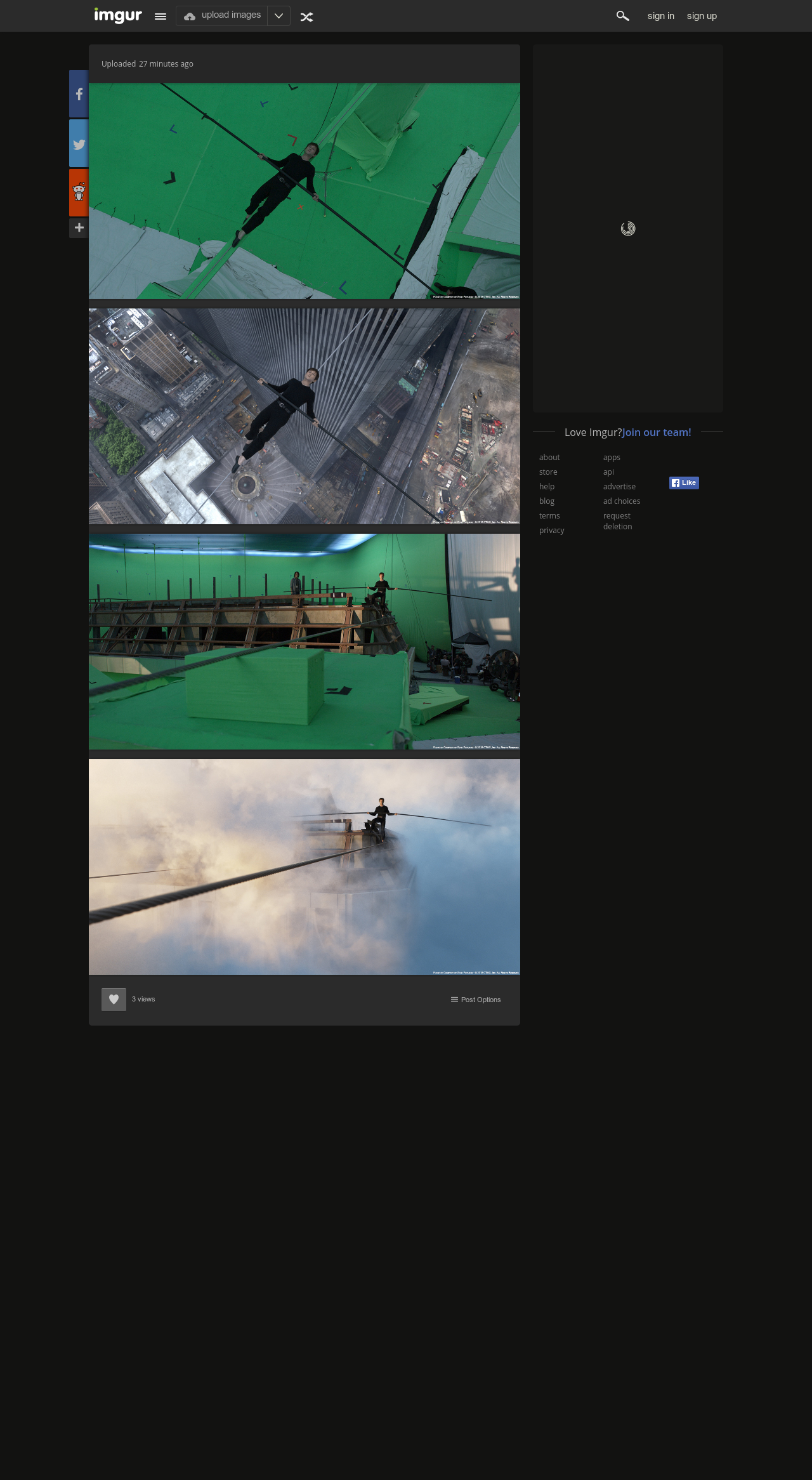Screen dimensions: 812x1480
Task: Open the hamburger menu beside the logo
Action: click(x=160, y=17)
